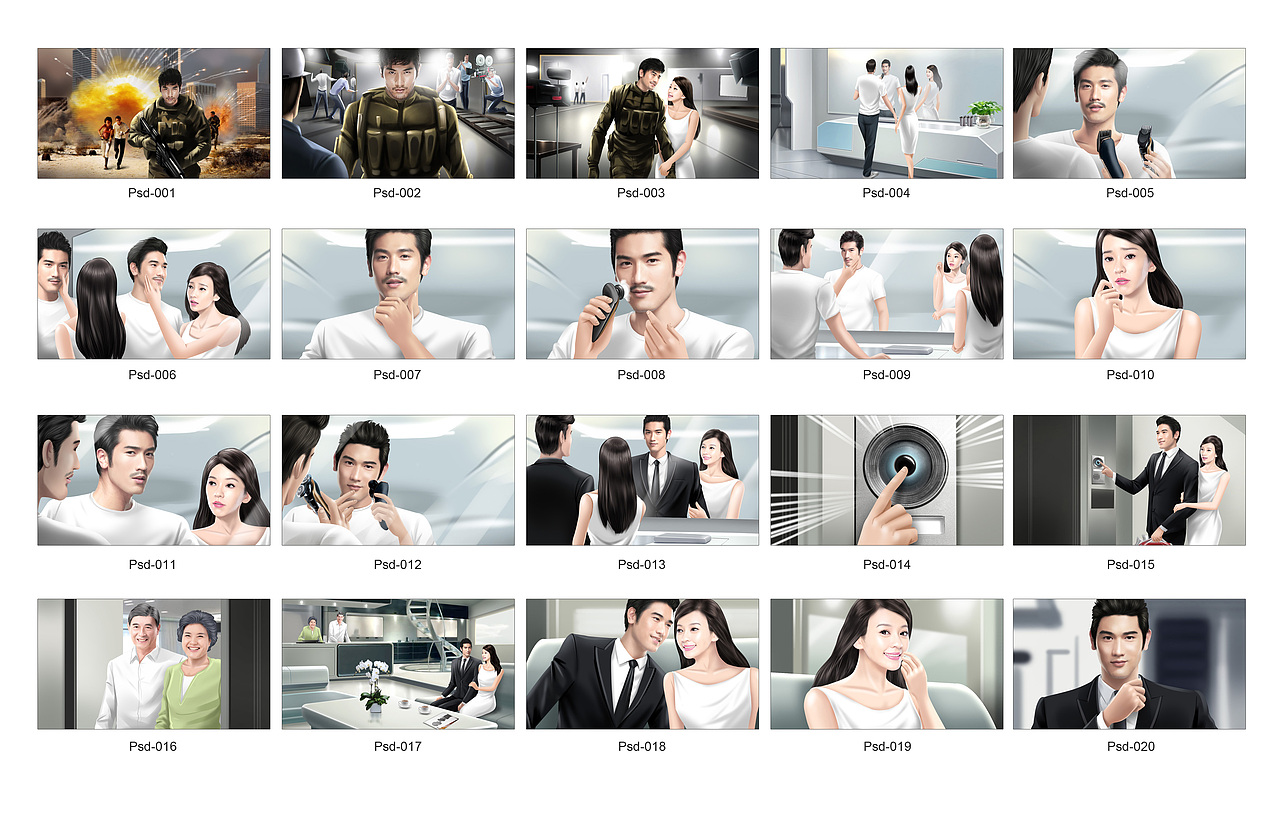
Task: Click the Psd-014 doorbell finger thumbnail
Action: pyautogui.click(x=887, y=480)
